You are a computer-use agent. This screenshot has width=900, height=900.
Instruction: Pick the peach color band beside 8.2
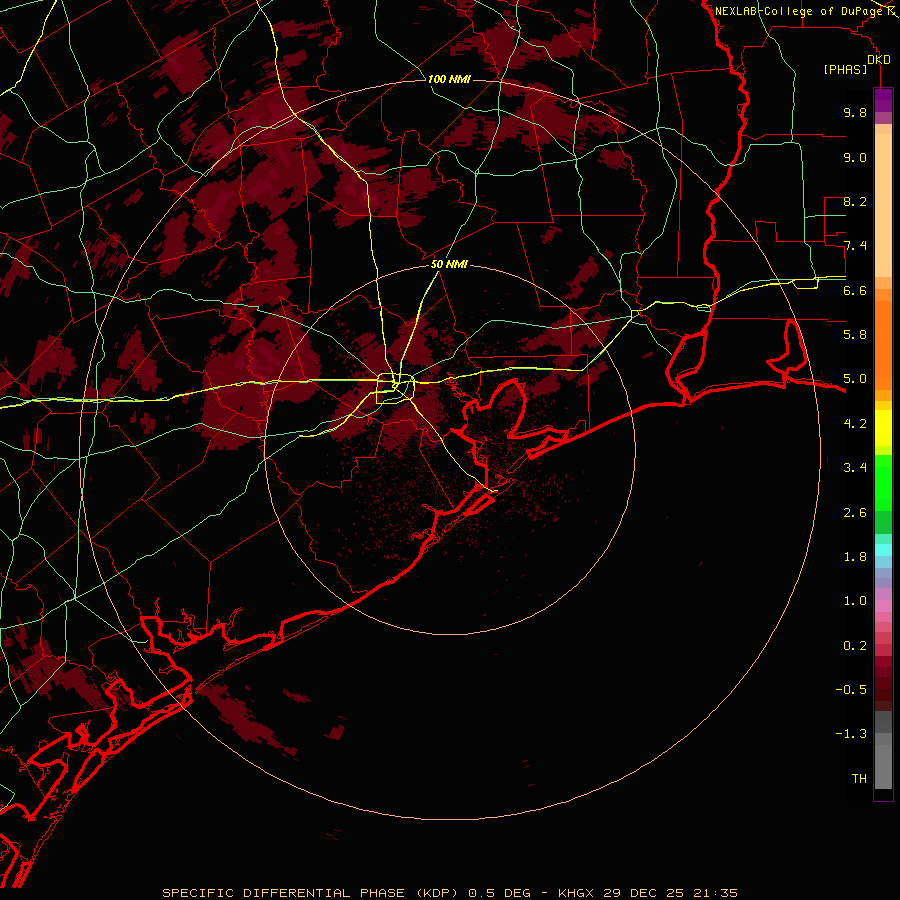point(883,205)
